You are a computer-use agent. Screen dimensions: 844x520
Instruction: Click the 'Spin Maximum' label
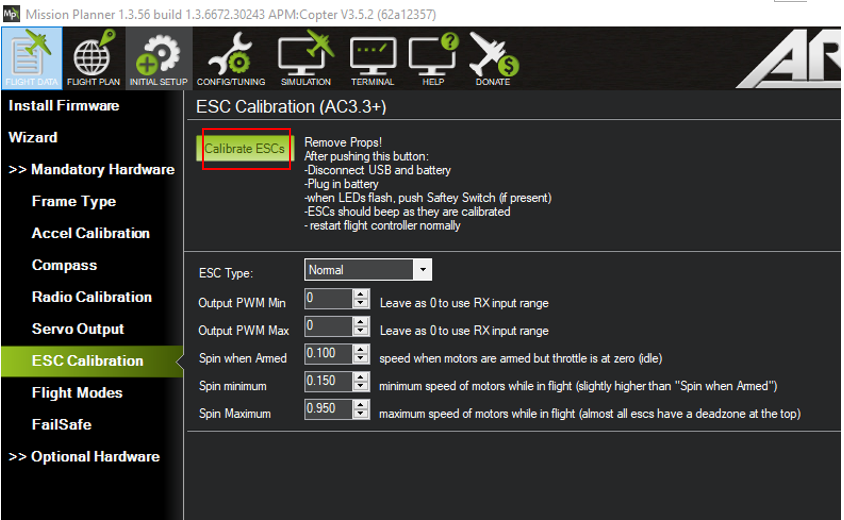[235, 413]
